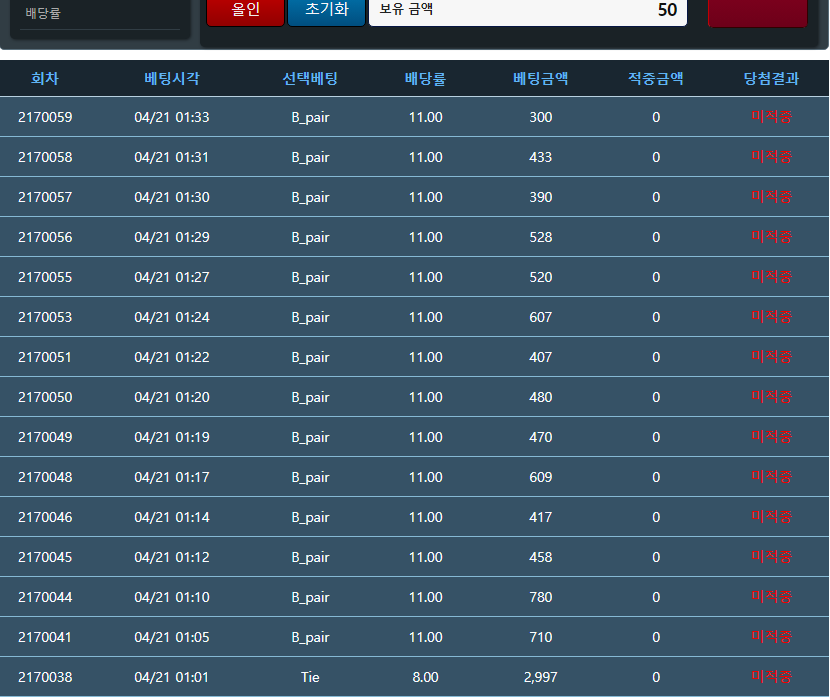Click the 780 bet amount in row 2170044

540,597
